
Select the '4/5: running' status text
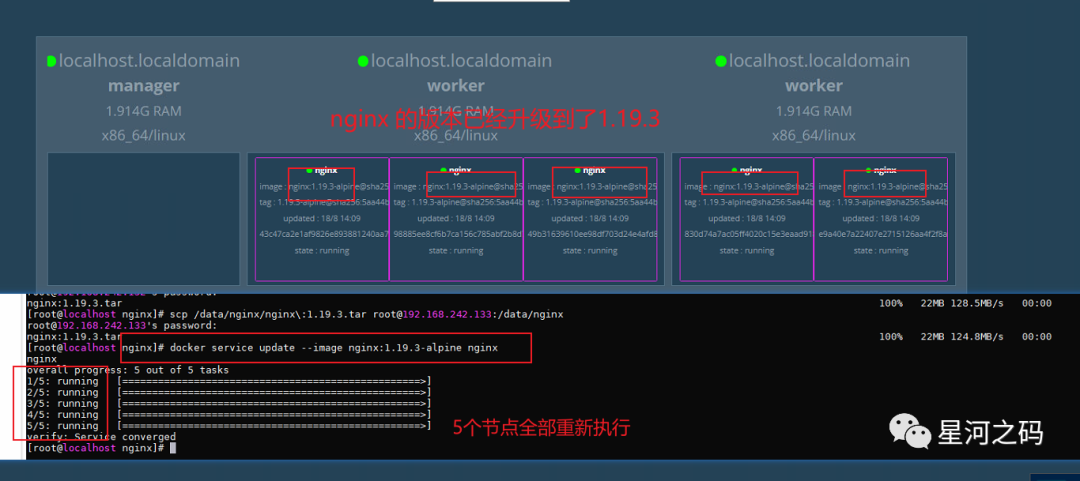point(62,415)
